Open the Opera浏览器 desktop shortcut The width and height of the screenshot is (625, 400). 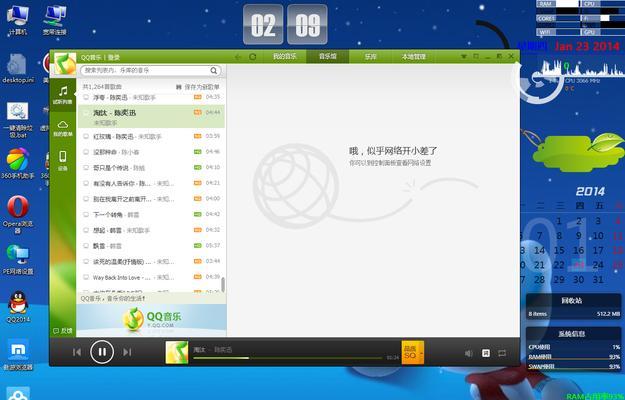[18, 214]
